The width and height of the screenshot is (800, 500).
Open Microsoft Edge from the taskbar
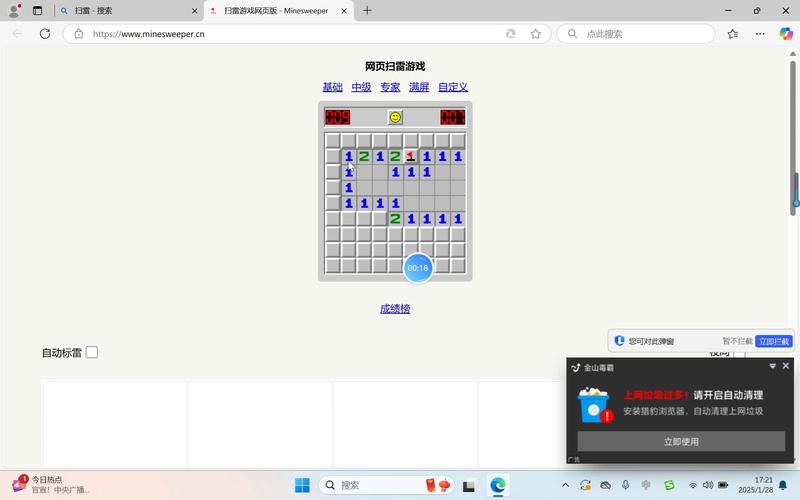[x=497, y=485]
